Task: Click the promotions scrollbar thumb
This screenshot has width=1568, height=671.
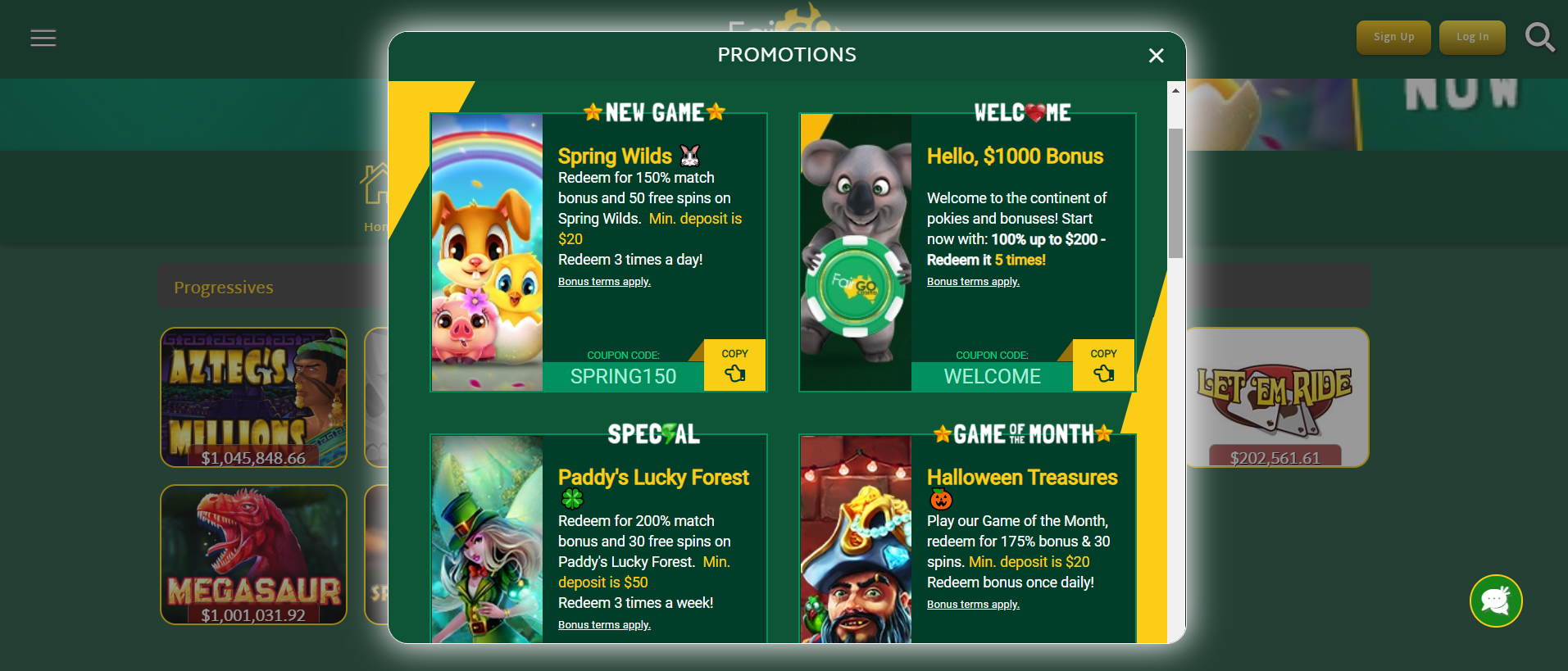Action: 1175,193
